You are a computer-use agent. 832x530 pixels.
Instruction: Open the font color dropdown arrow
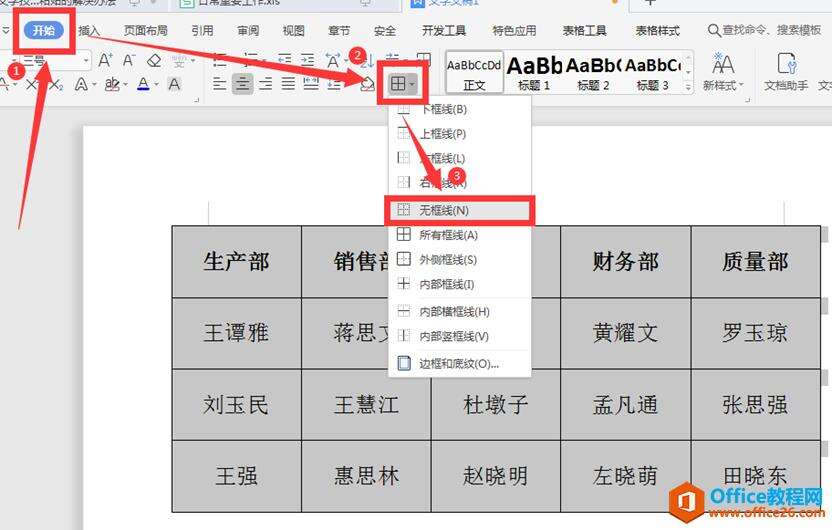pyautogui.click(x=157, y=84)
